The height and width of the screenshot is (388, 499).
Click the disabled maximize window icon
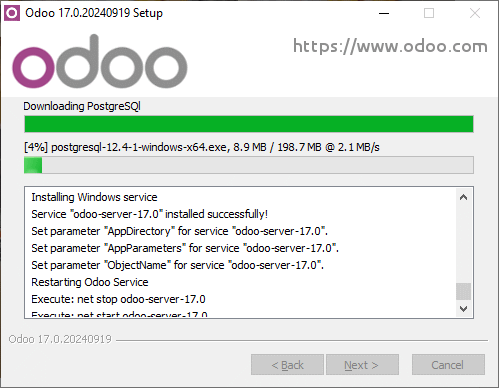click(x=429, y=13)
